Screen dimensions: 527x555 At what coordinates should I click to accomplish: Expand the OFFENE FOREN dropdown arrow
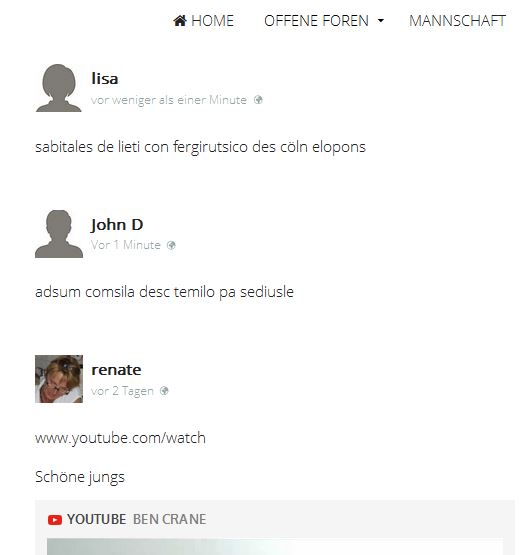(x=381, y=21)
